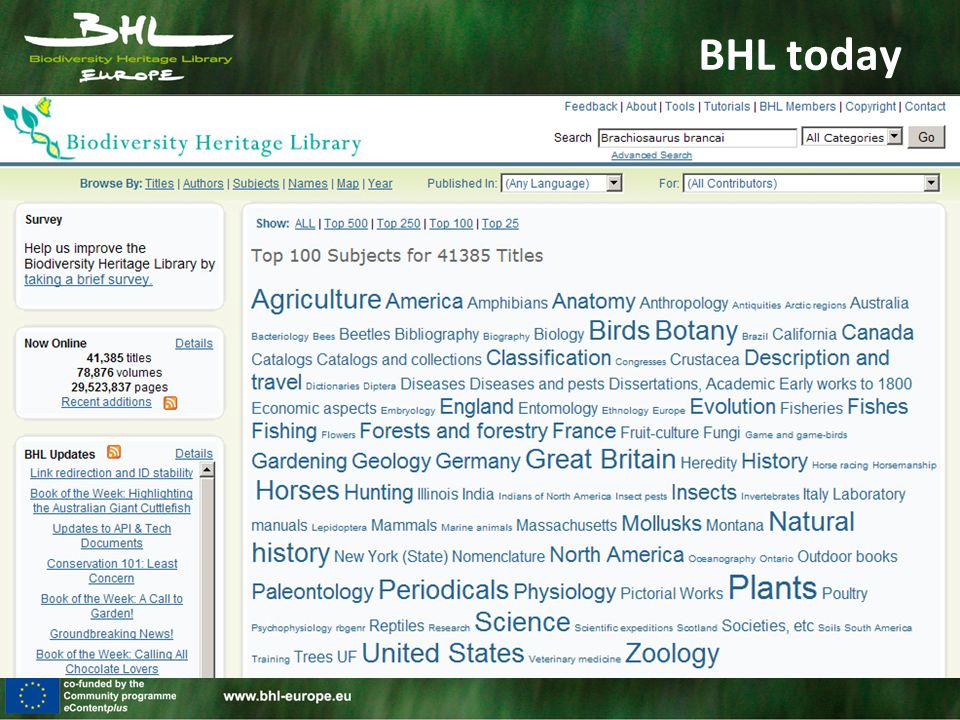The image size is (960, 720).
Task: Open the BHL Members link
Action: 797,107
